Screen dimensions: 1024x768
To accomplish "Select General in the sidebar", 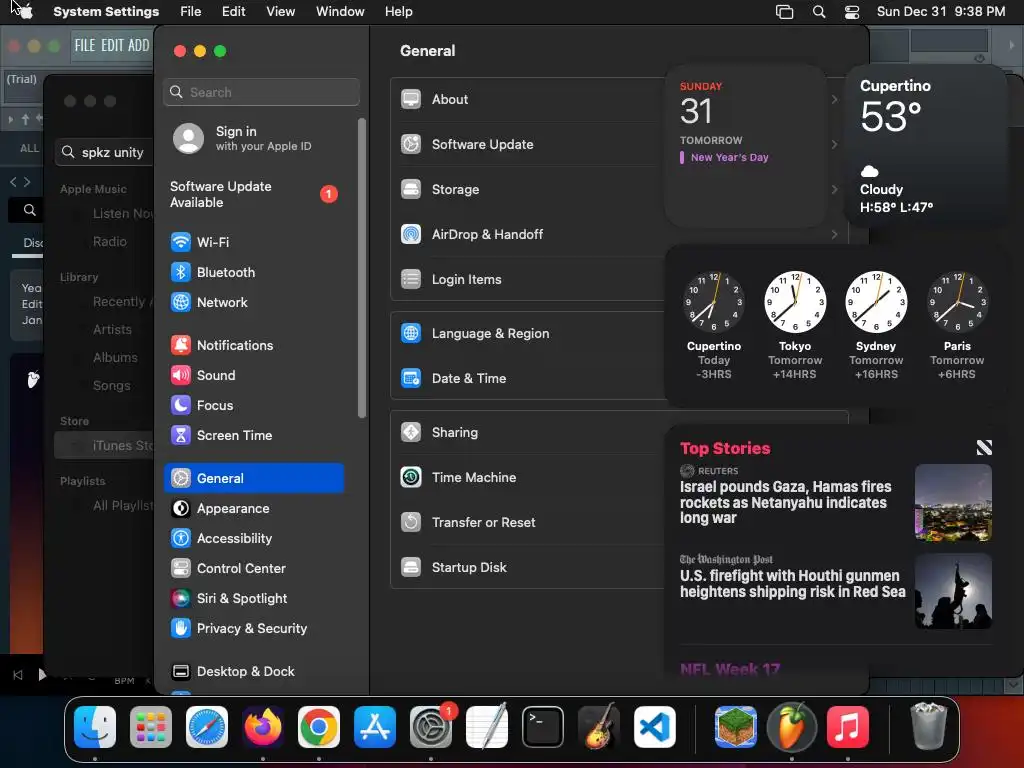I will click(254, 479).
